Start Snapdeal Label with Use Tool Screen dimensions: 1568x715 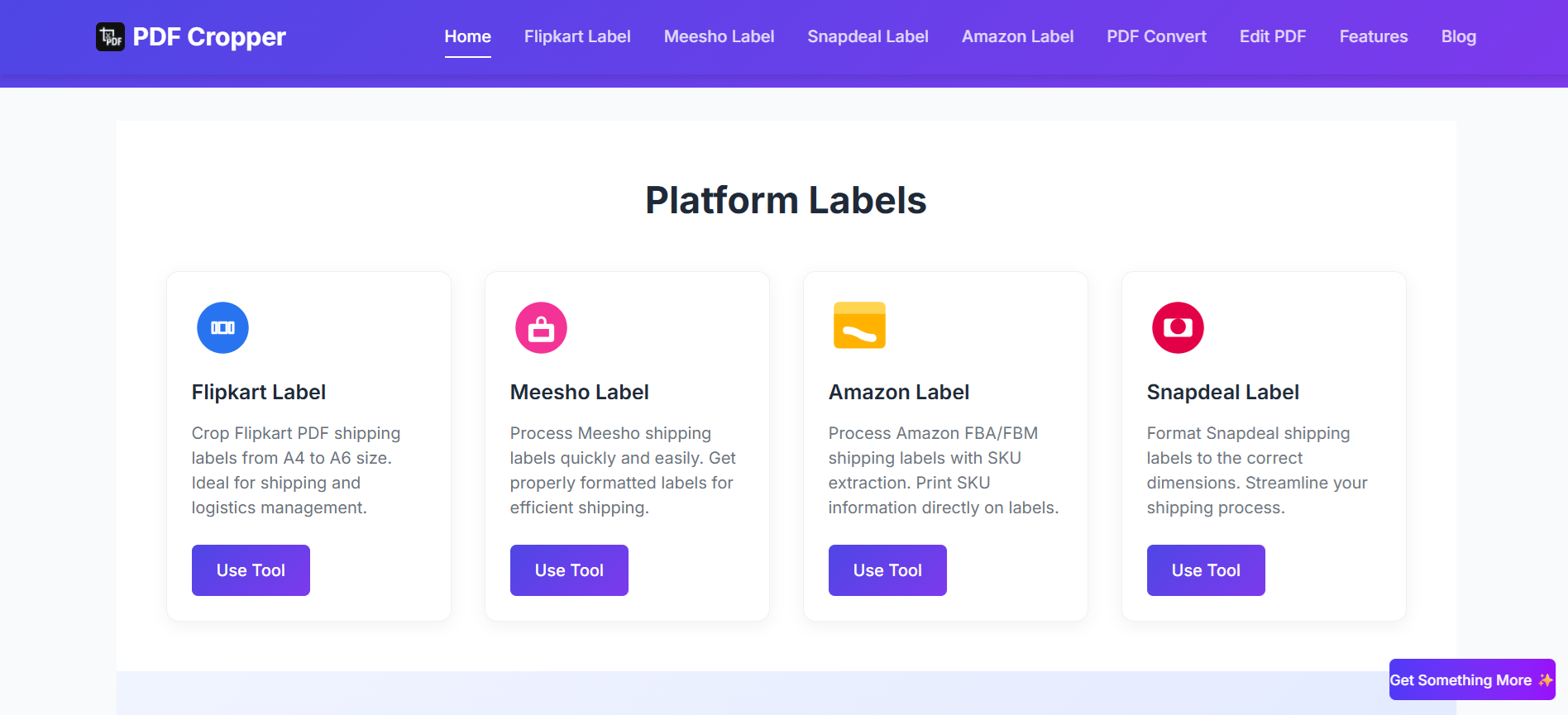[x=1206, y=570]
